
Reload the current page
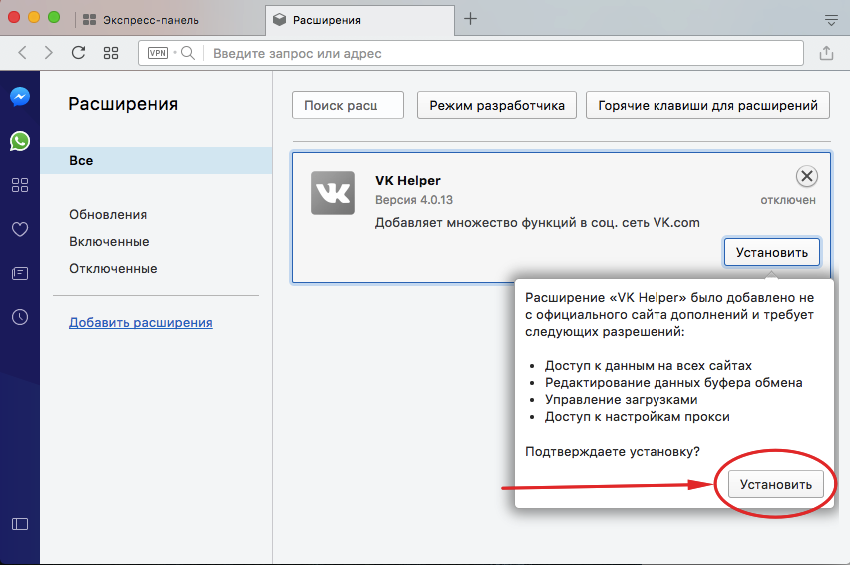coord(79,53)
